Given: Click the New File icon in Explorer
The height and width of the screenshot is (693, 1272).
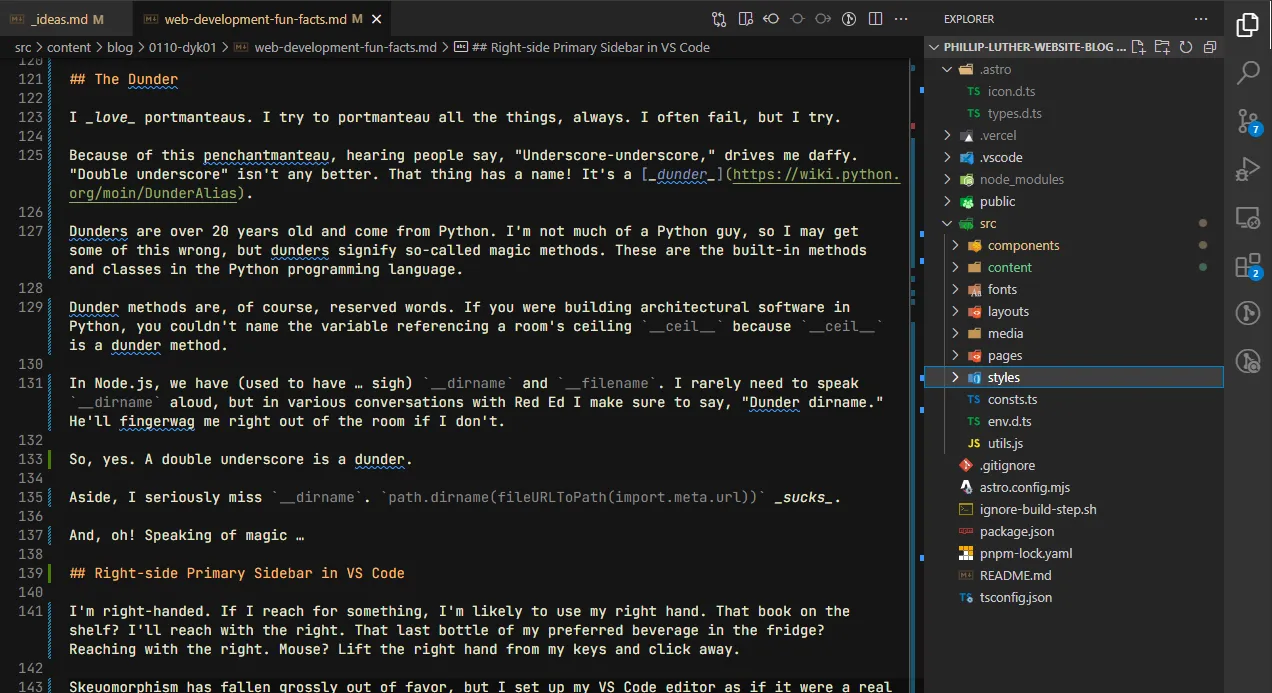Looking at the screenshot, I should [1139, 47].
